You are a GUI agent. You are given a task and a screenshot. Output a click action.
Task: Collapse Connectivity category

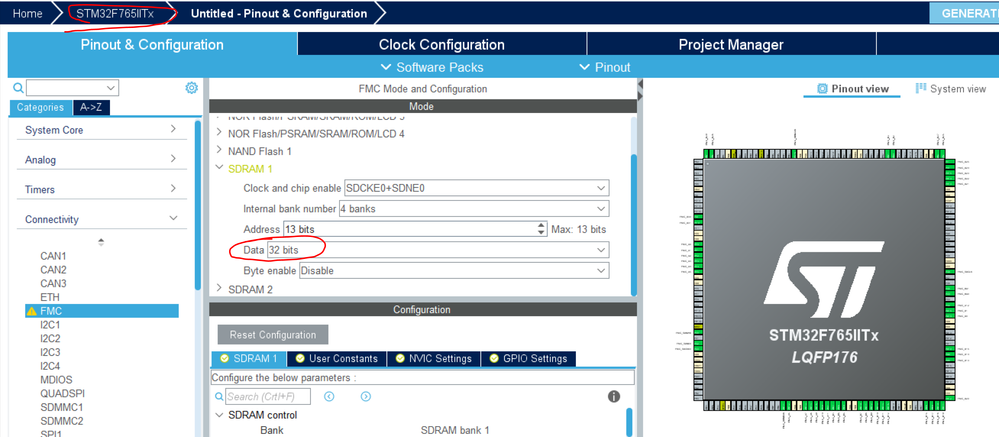tap(101, 219)
